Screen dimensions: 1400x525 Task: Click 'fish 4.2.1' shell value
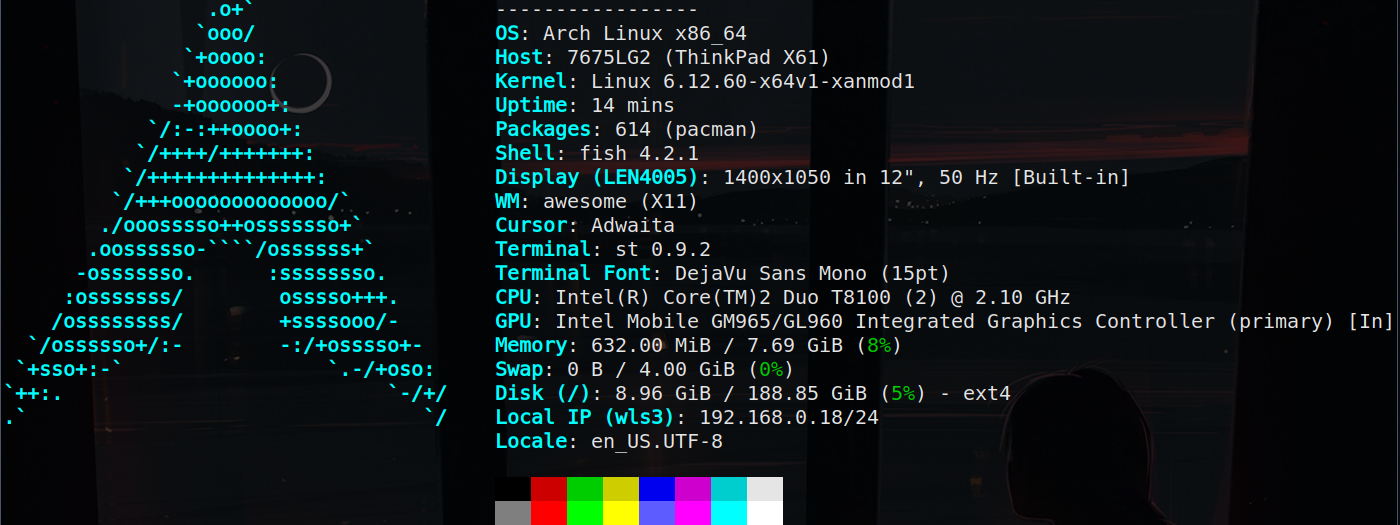[x=639, y=153]
